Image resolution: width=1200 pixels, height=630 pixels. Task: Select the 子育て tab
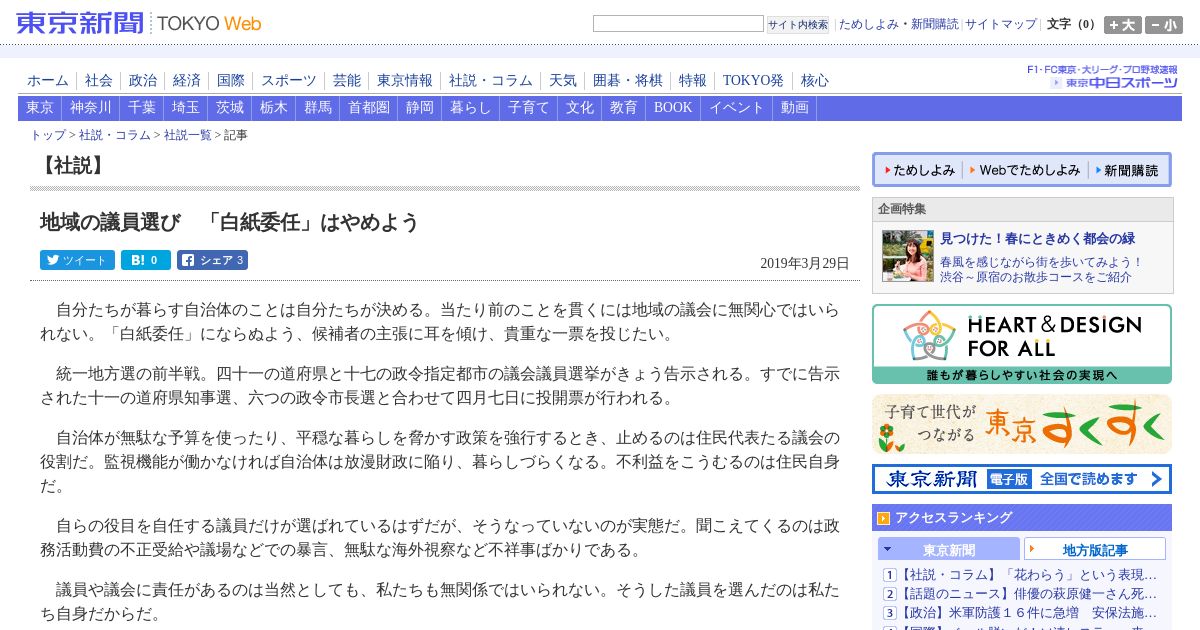click(x=529, y=108)
